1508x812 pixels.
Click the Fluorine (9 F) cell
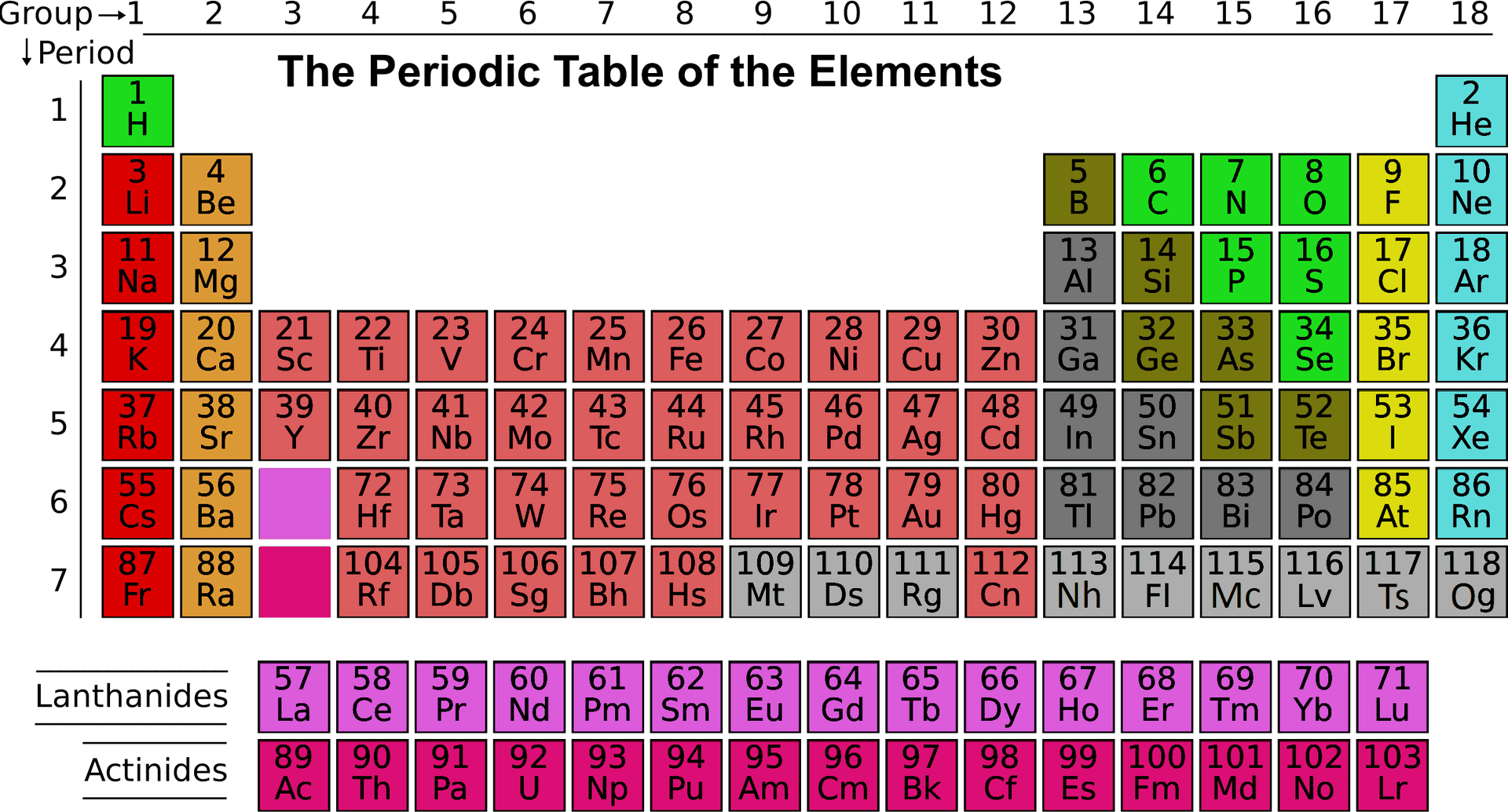click(1393, 189)
